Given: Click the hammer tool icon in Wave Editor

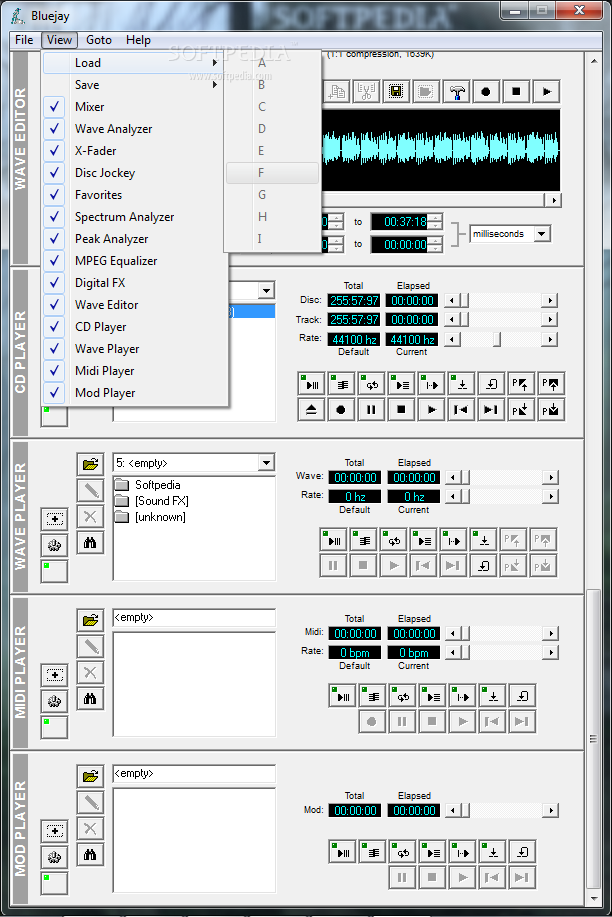Looking at the screenshot, I should pyautogui.click(x=456, y=92).
